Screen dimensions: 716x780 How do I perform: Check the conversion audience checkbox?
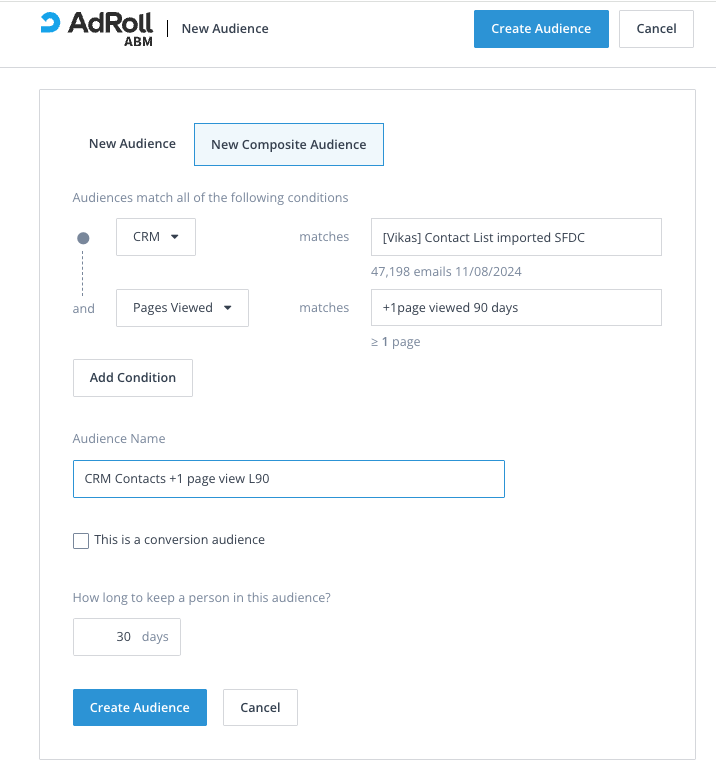coord(81,540)
